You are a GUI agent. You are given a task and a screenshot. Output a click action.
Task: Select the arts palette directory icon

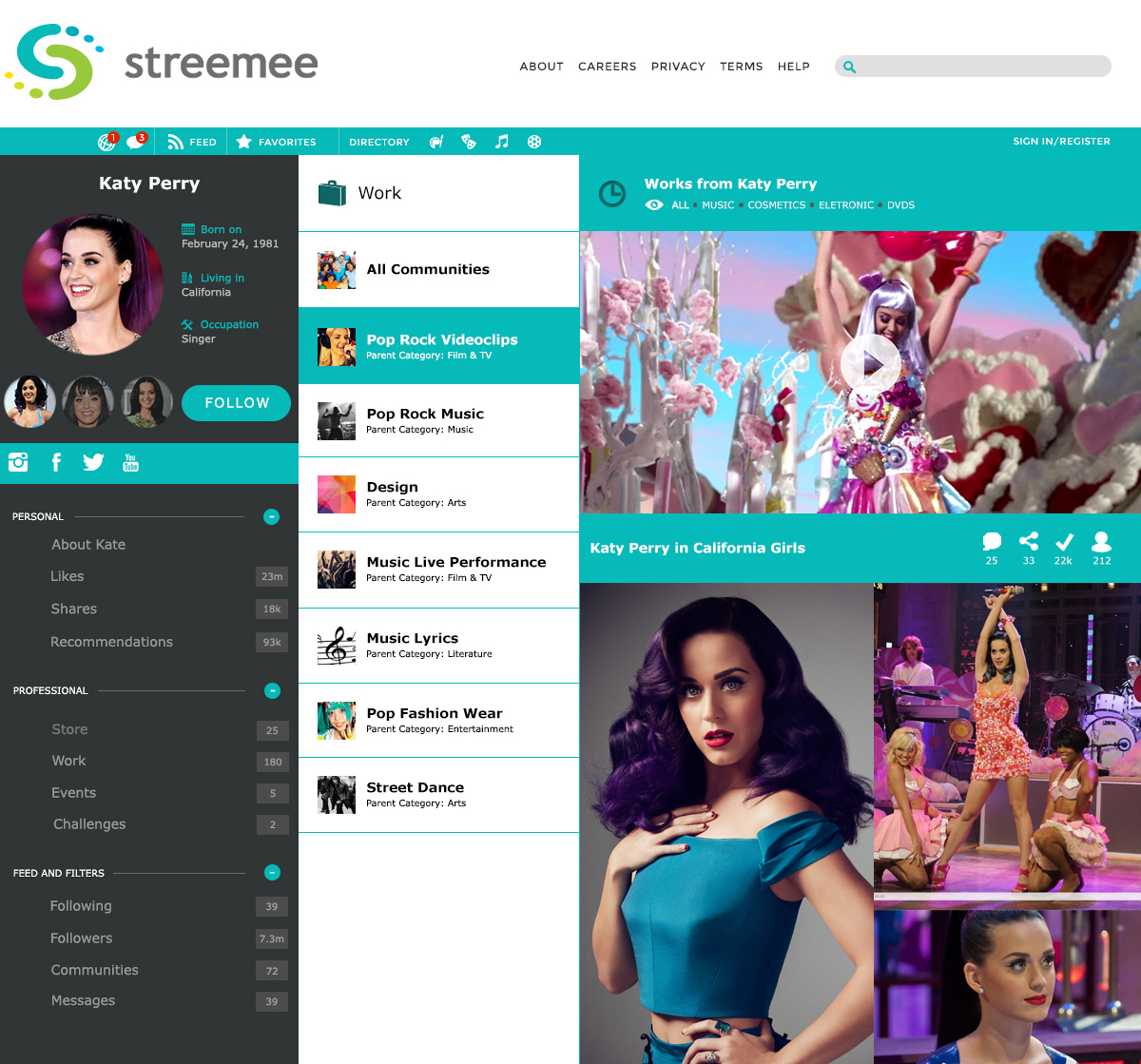[436, 142]
